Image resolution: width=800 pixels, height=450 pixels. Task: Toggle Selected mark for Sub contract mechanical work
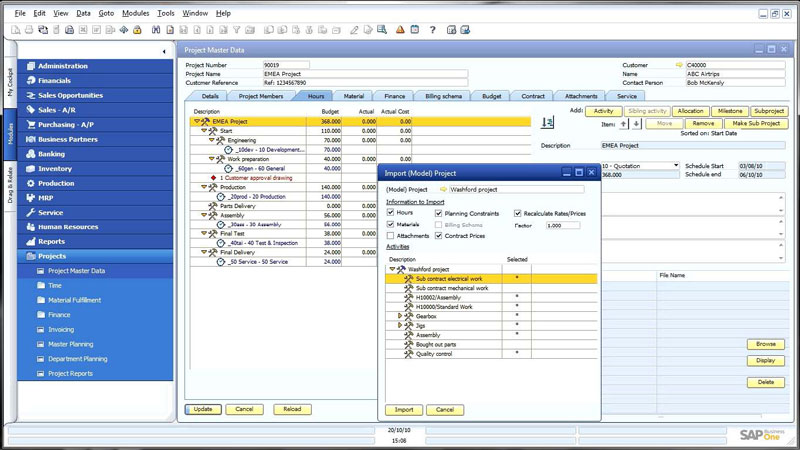point(517,288)
